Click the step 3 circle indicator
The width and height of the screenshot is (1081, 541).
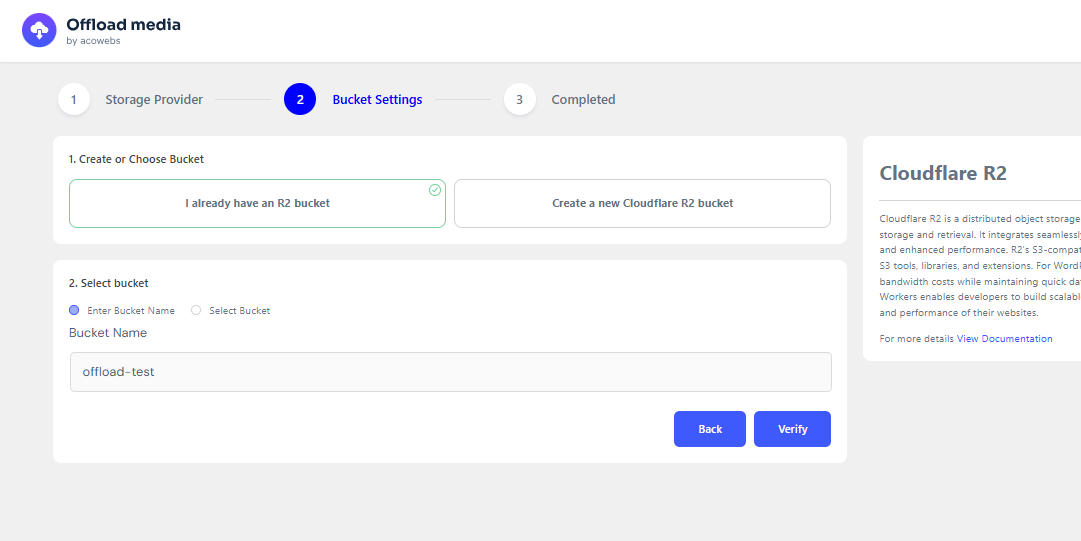click(x=520, y=100)
